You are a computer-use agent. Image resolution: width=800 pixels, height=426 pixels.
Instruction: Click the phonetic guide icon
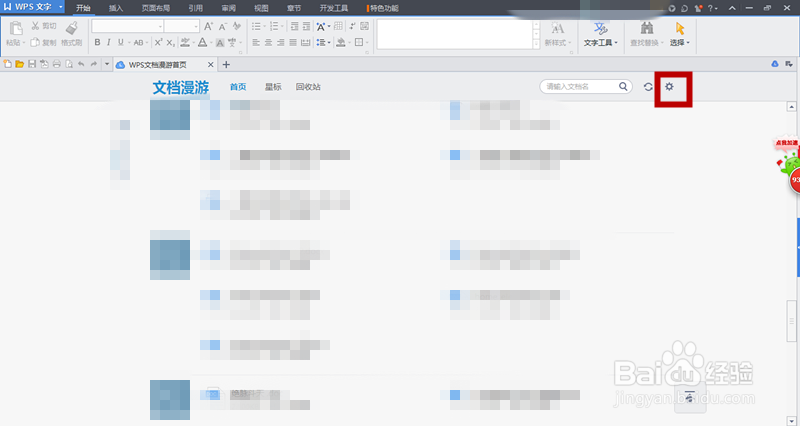pos(232,42)
